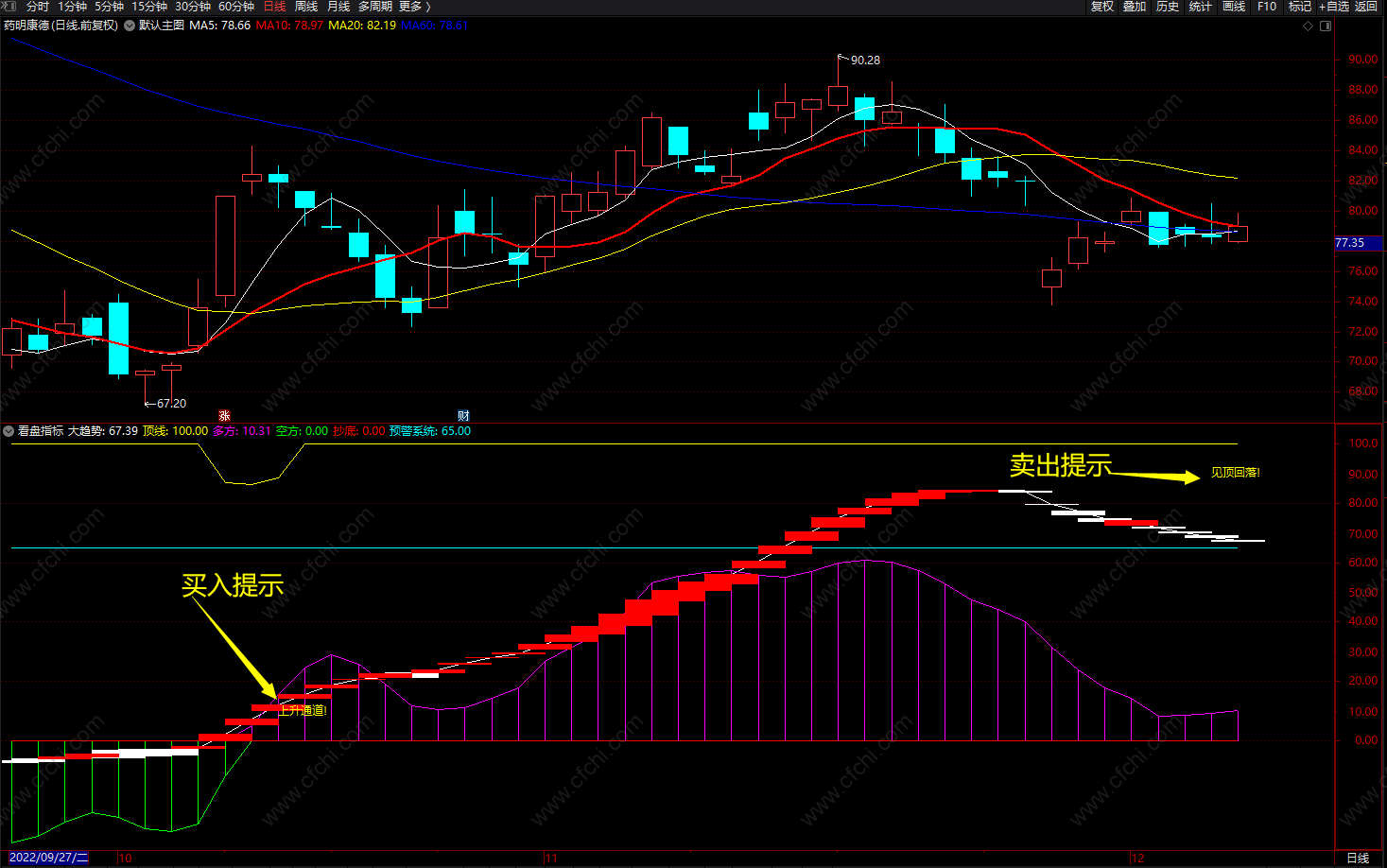
Task: Select the 周线 weekly chart tab
Action: click(x=306, y=7)
